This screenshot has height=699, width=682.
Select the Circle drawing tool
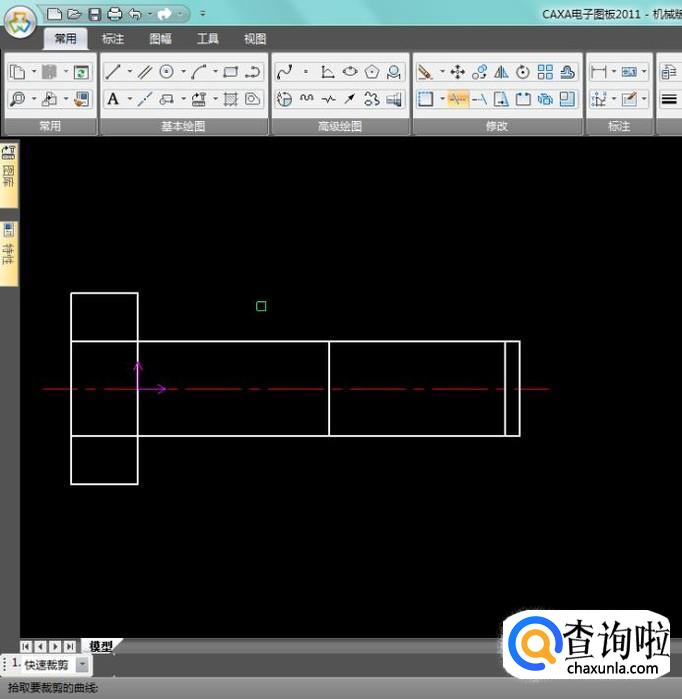[167, 72]
